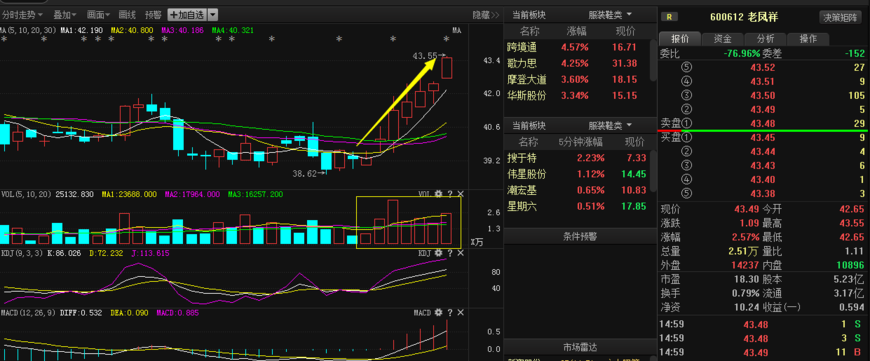Close the MACD indicator panel
The width and height of the screenshot is (870, 361).
point(460,313)
